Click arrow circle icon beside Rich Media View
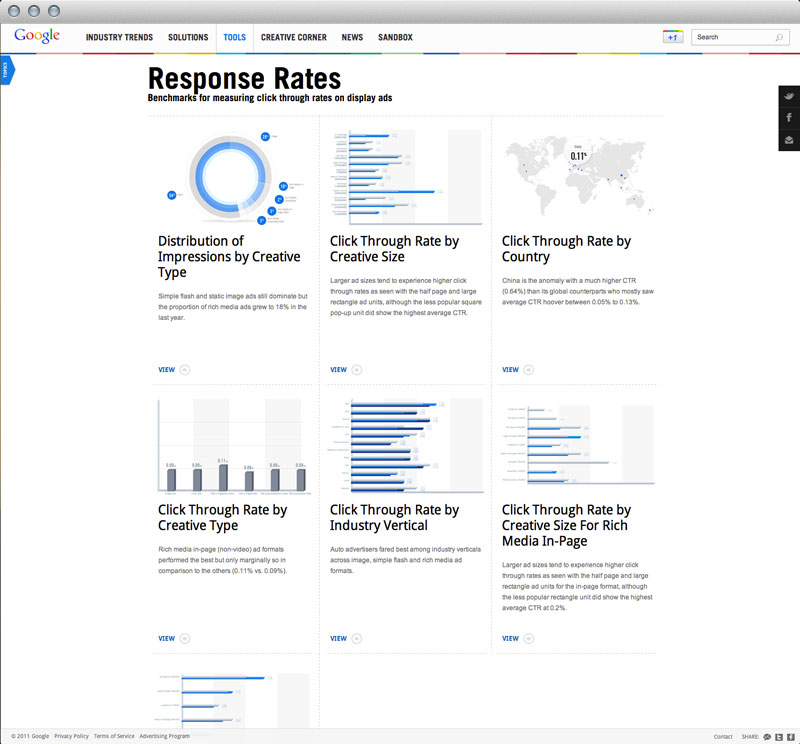Image resolution: width=800 pixels, height=744 pixels. [529, 639]
